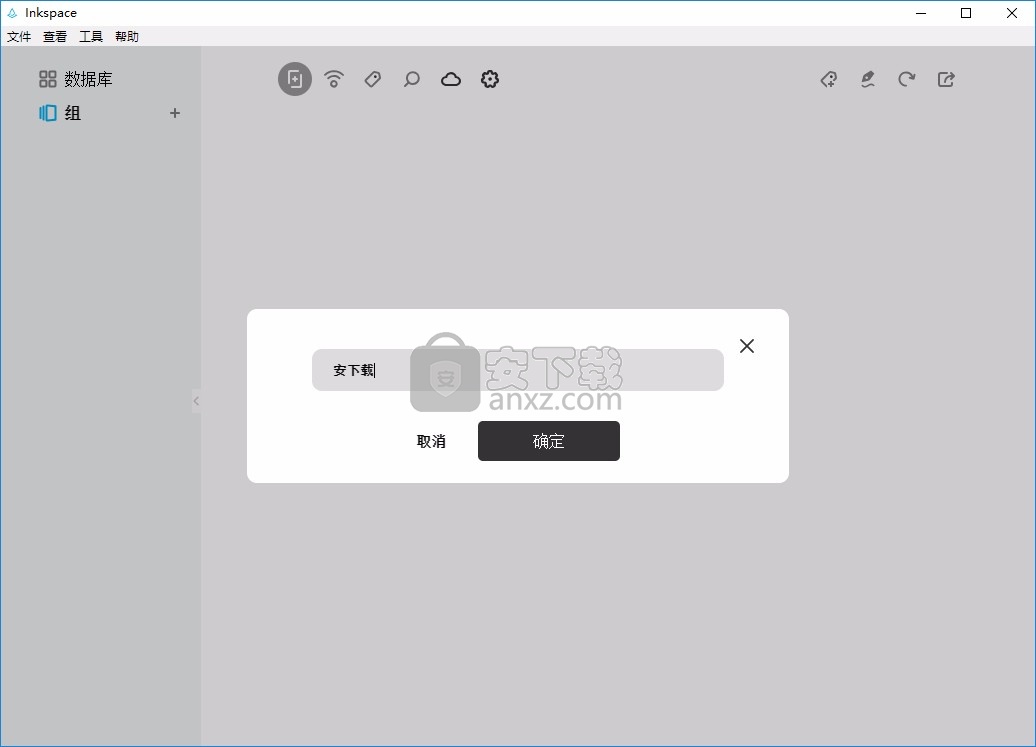This screenshot has width=1036, height=747.
Task: Click the rotate icon at right
Action: [906, 79]
